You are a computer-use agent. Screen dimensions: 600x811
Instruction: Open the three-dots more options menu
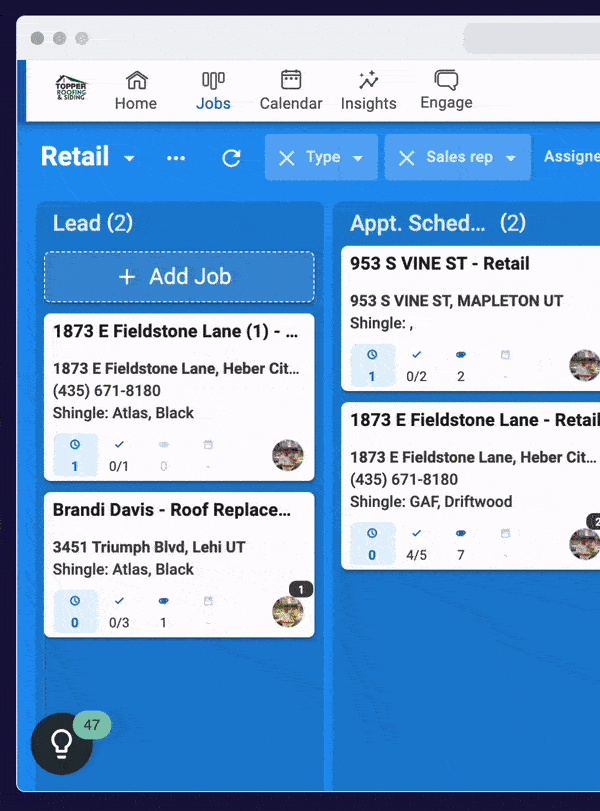(x=176, y=158)
